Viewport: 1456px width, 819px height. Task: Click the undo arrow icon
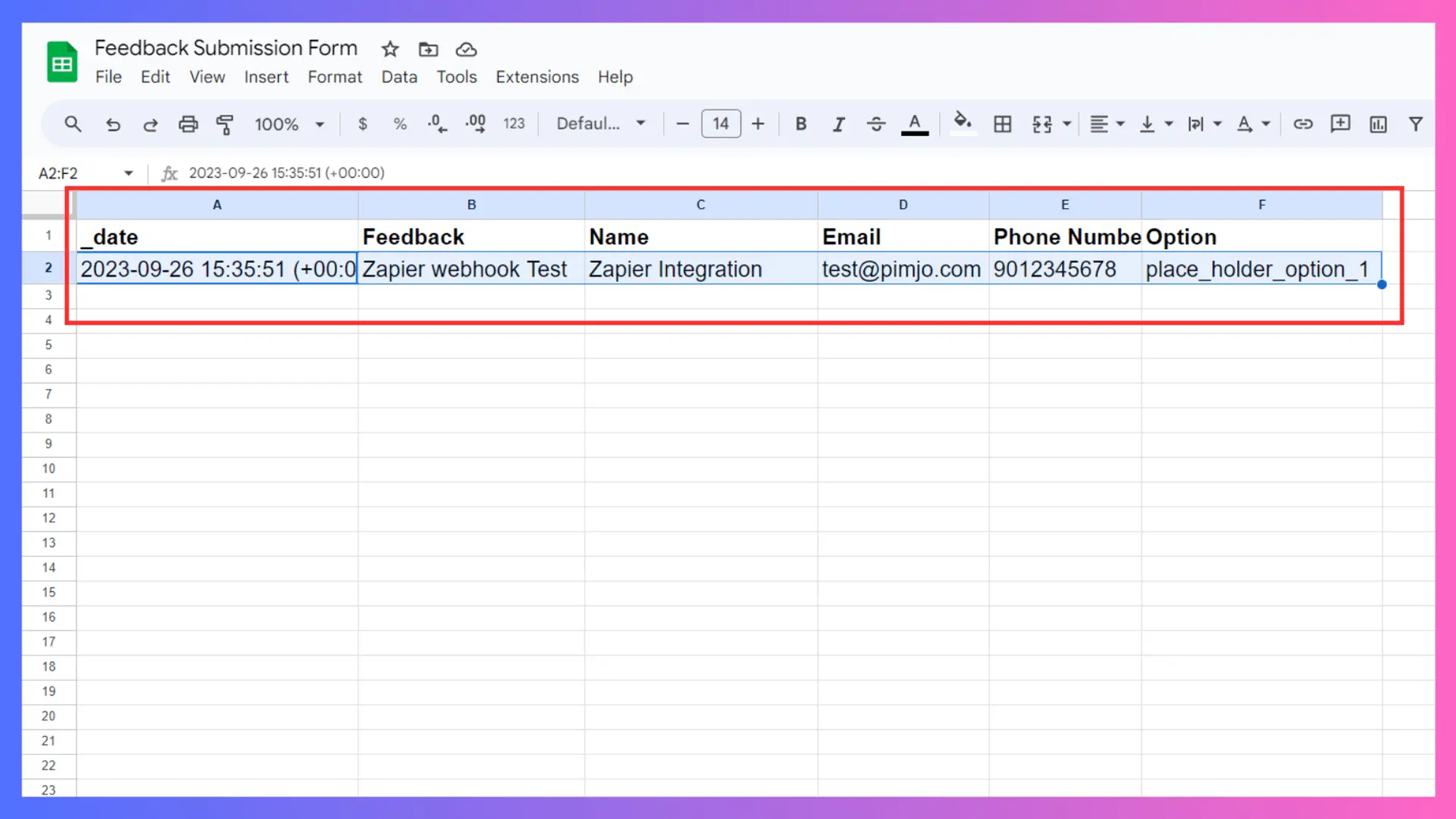(113, 124)
